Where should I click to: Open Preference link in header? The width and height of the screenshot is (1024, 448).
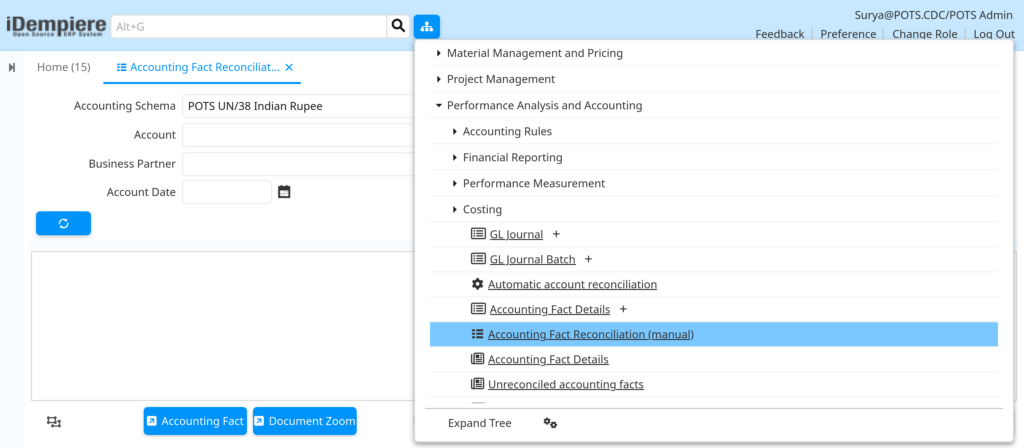(848, 34)
